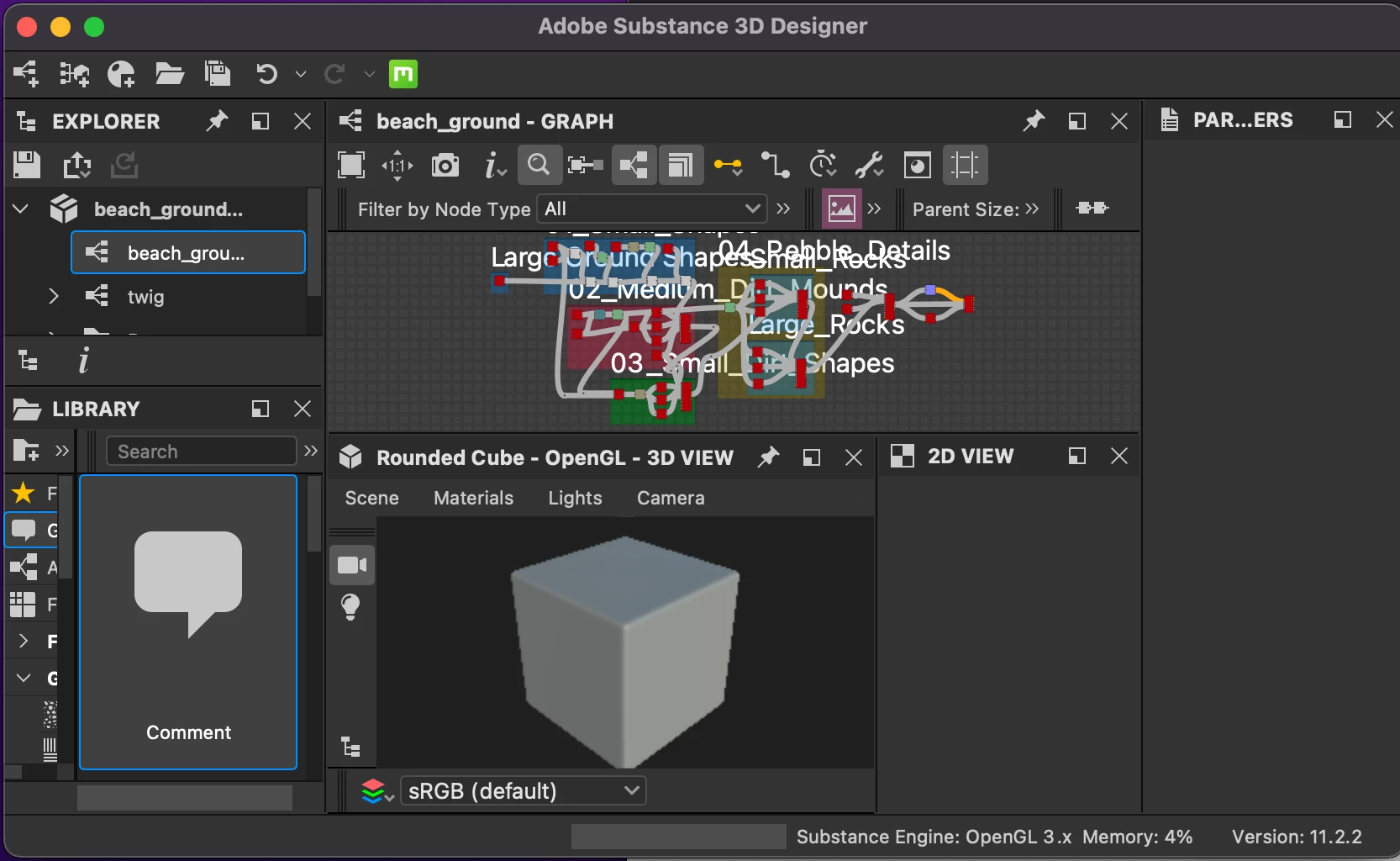
Task: Select the twig graph in Explorer
Action: tap(145, 297)
